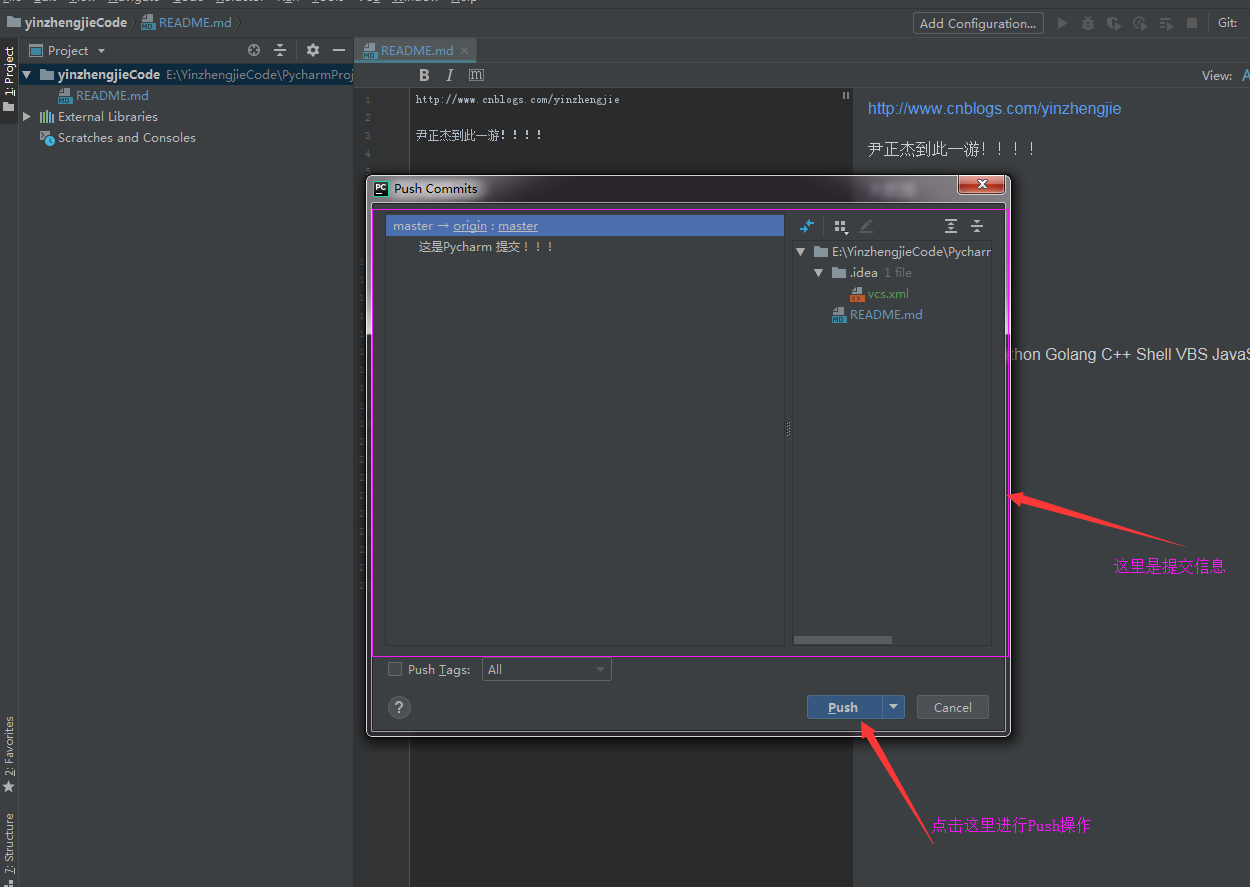
Task: Open Project panel settings gear
Action: [313, 50]
